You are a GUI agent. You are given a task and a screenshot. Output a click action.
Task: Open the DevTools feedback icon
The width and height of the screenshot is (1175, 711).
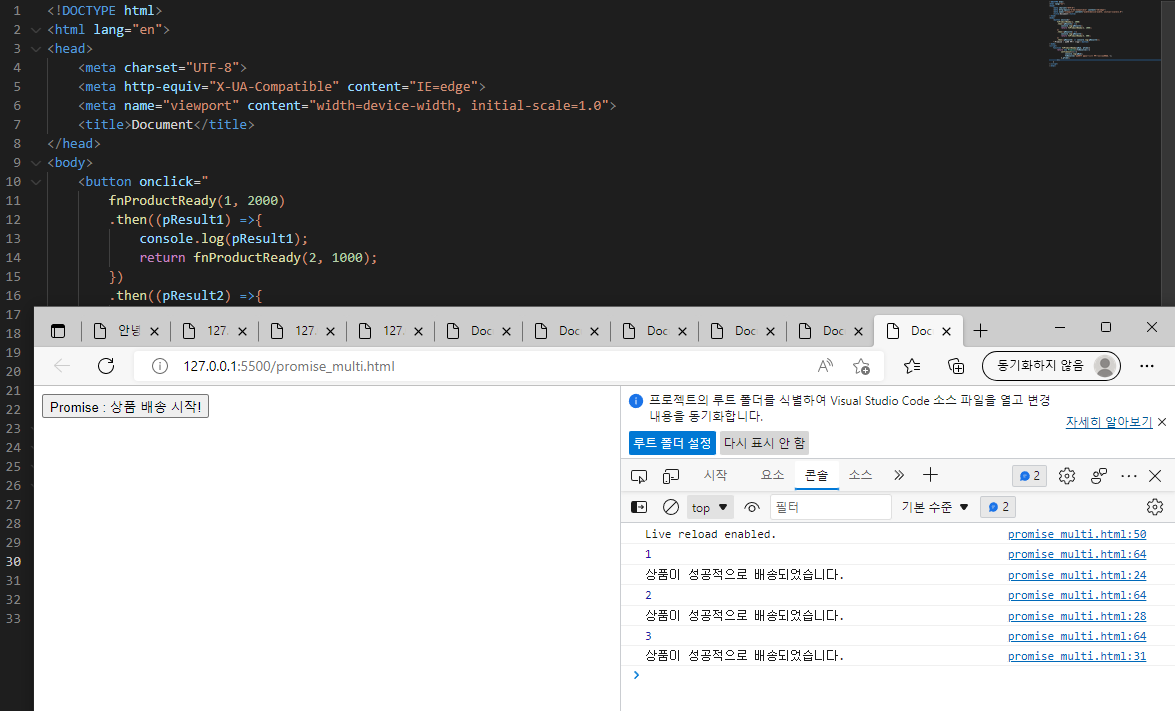1099,476
